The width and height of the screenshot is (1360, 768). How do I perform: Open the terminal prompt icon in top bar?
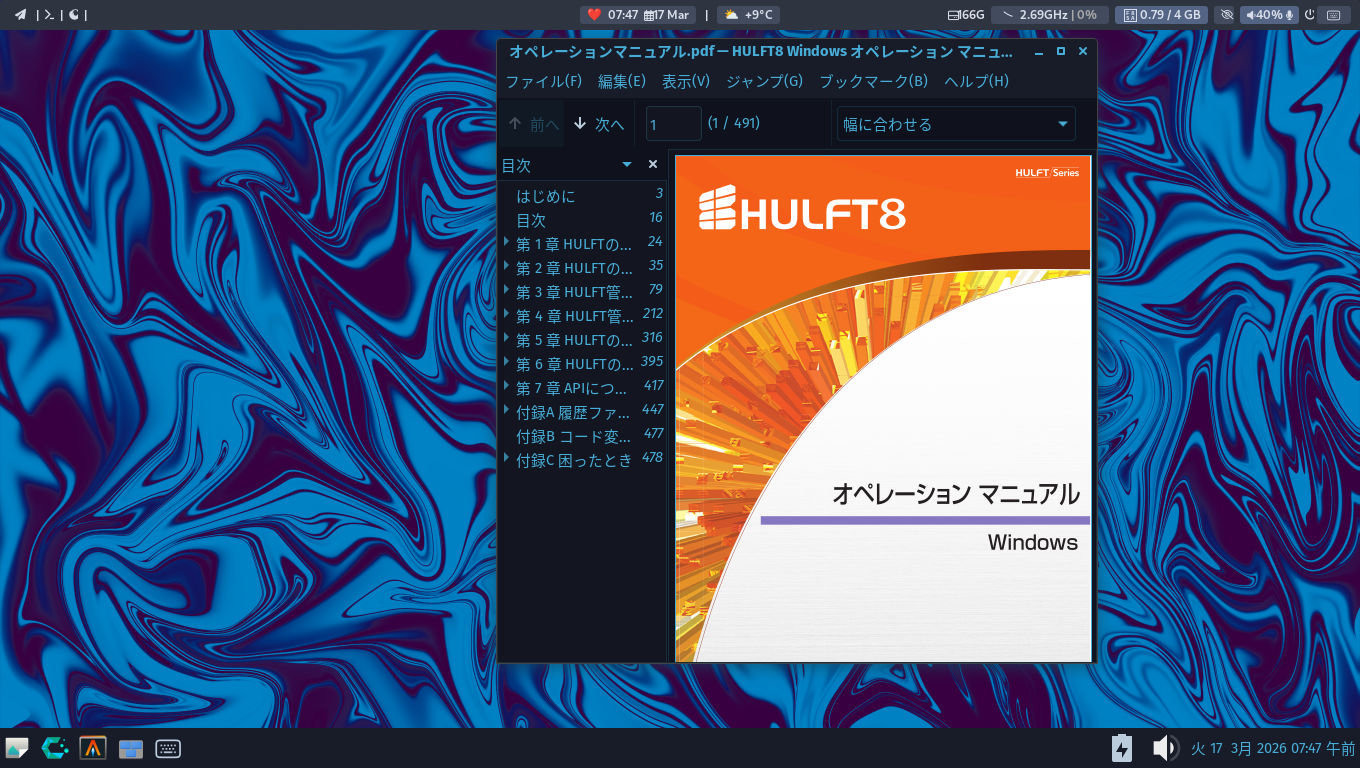(x=49, y=14)
